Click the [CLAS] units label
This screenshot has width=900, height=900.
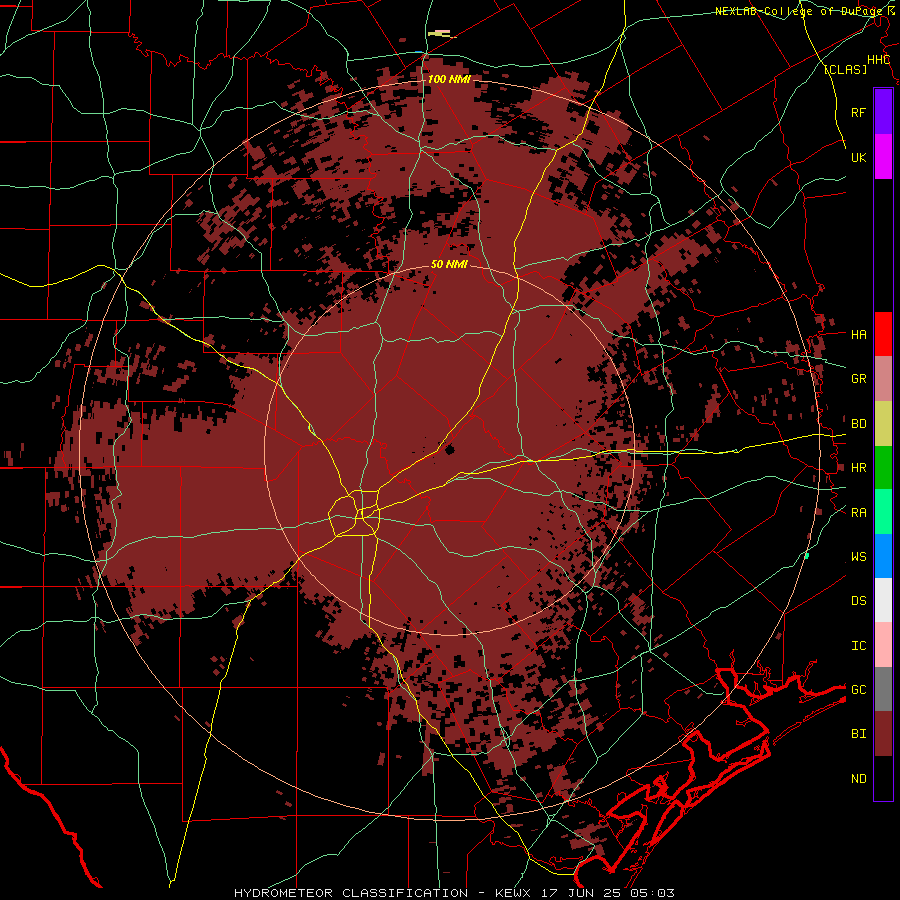tap(845, 69)
